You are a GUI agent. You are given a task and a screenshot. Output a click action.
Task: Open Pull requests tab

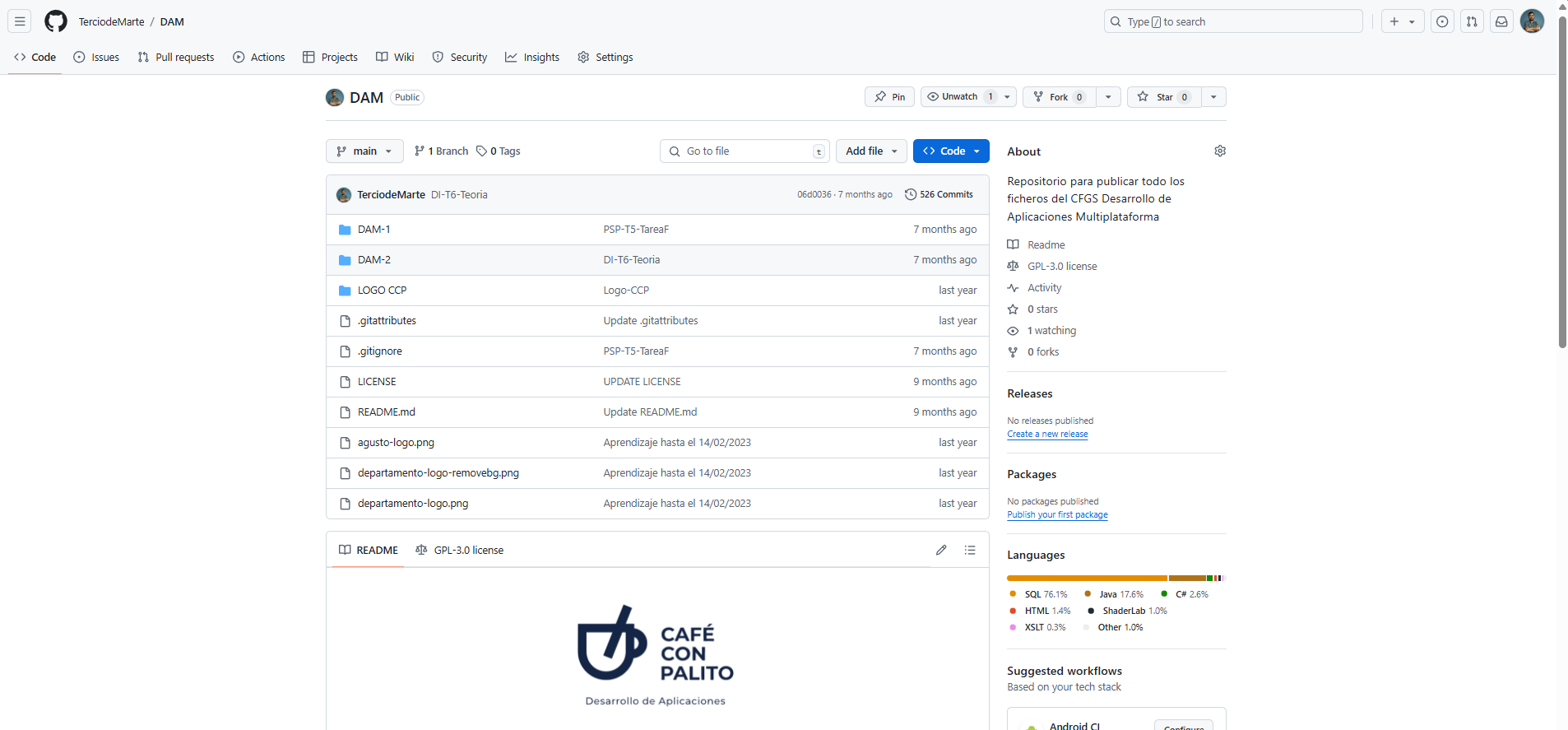pos(176,57)
